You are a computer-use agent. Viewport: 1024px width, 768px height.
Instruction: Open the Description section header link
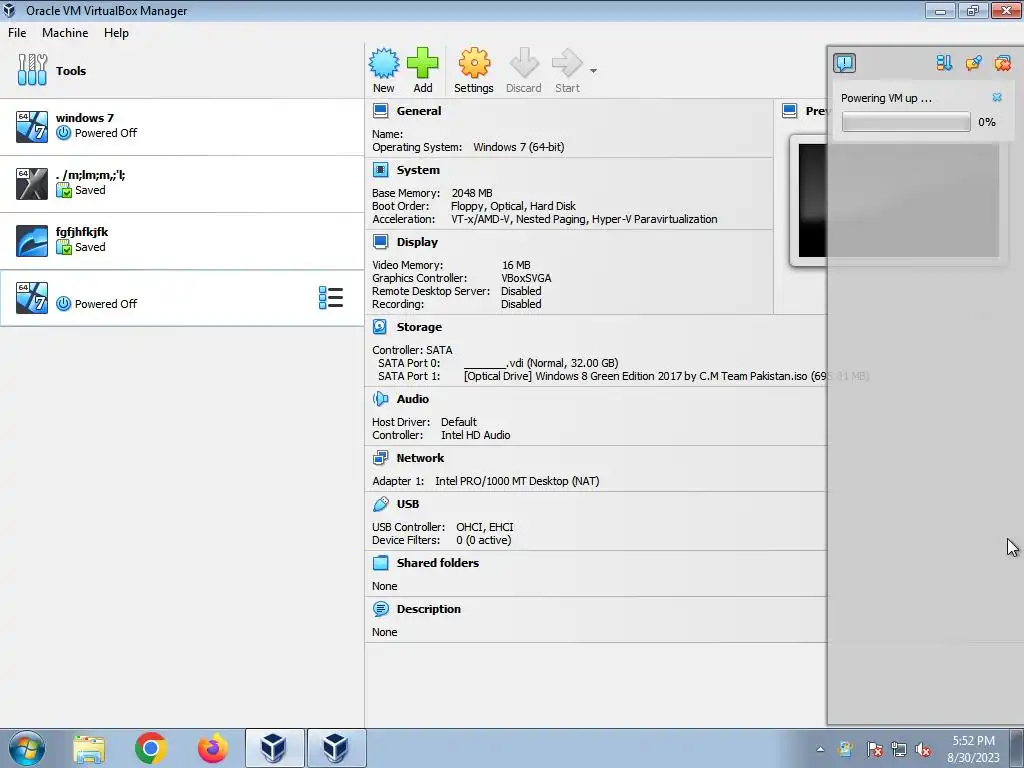tap(428, 609)
